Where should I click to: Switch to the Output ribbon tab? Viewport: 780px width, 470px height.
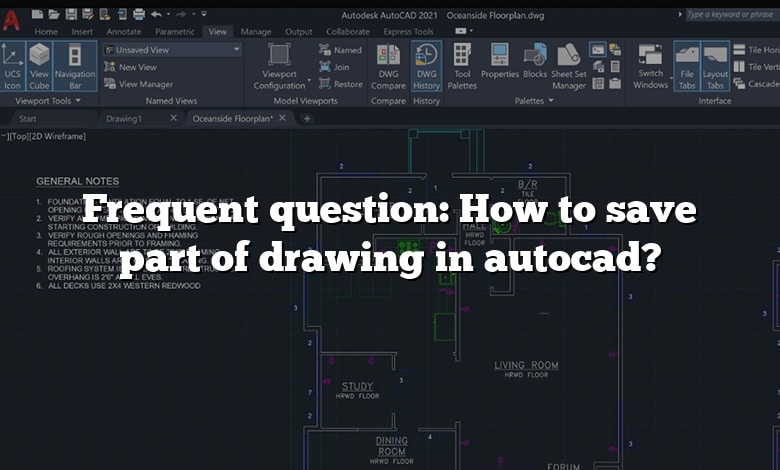(298, 31)
